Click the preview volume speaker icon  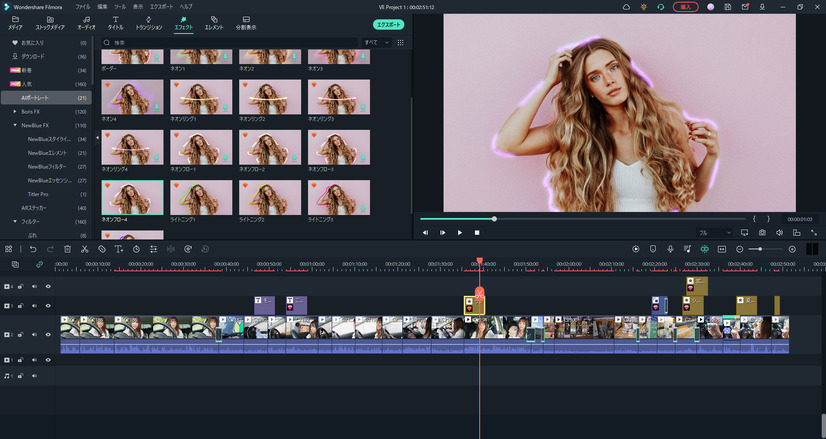click(779, 232)
